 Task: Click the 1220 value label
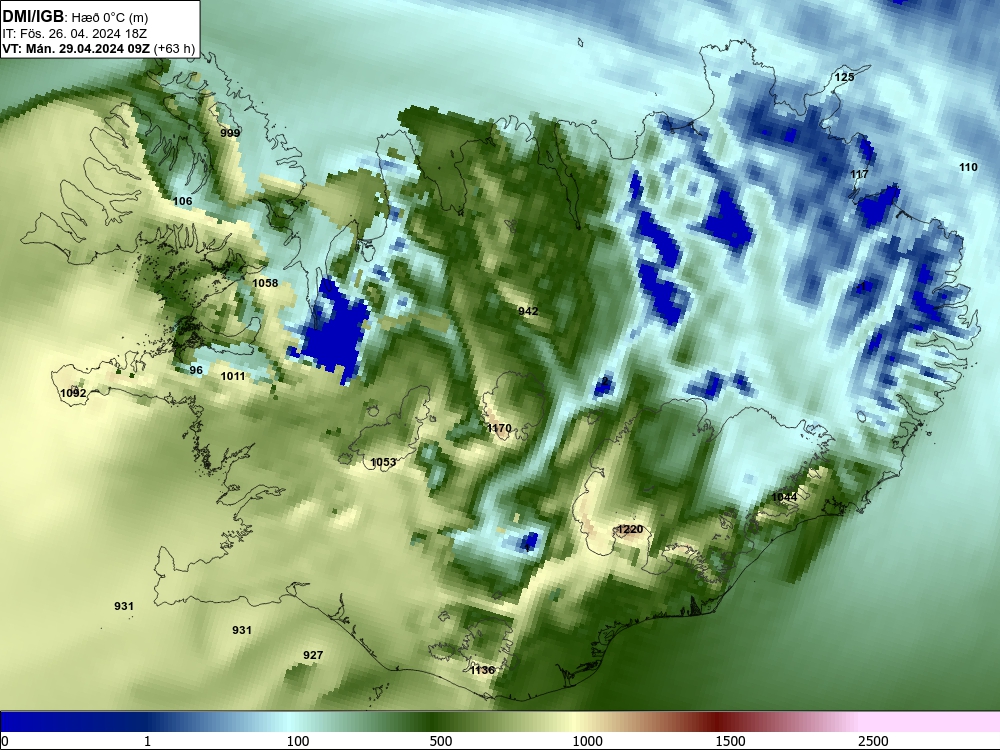coord(630,529)
